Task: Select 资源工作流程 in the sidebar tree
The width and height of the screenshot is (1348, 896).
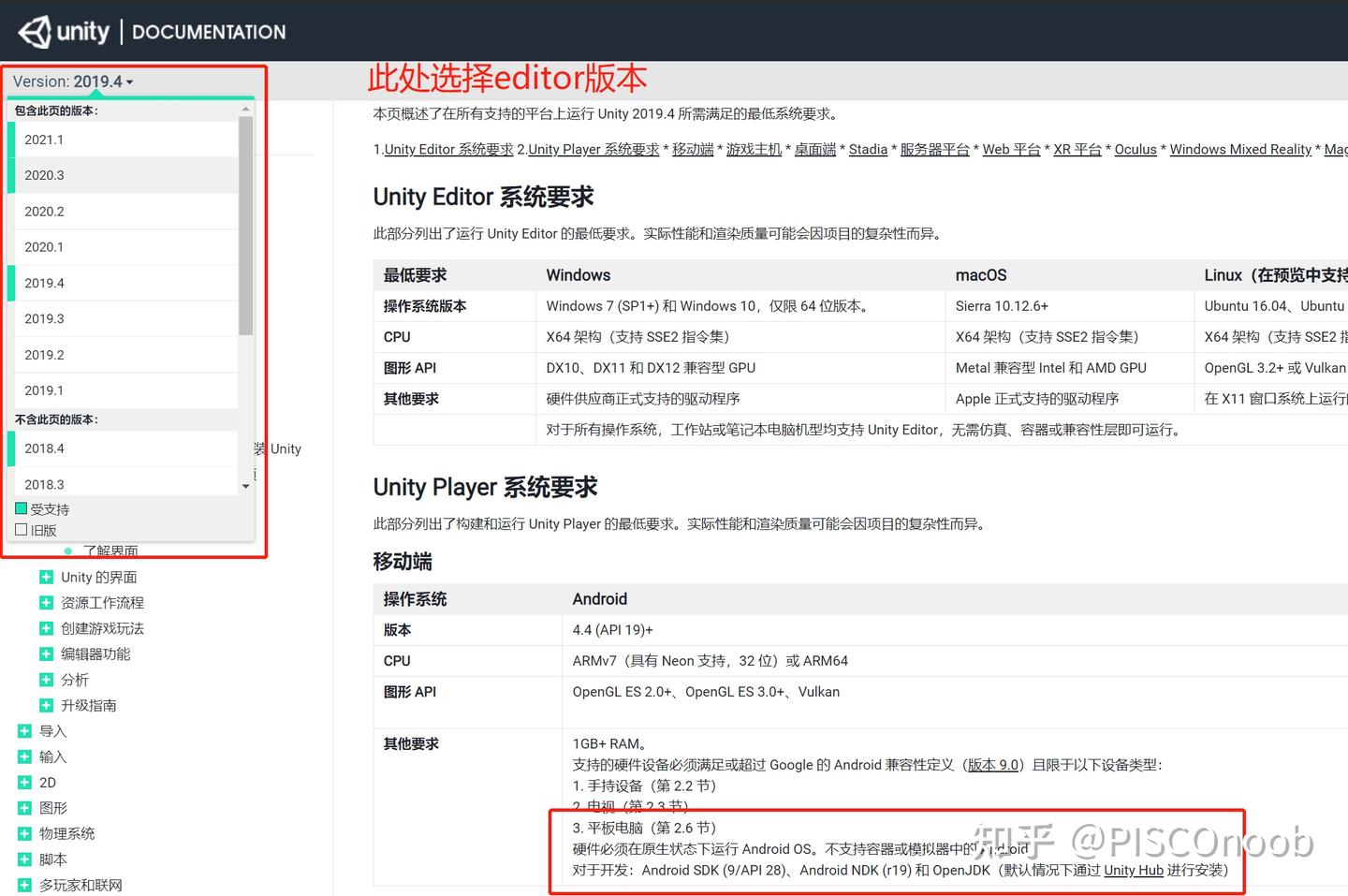Action: [x=102, y=602]
